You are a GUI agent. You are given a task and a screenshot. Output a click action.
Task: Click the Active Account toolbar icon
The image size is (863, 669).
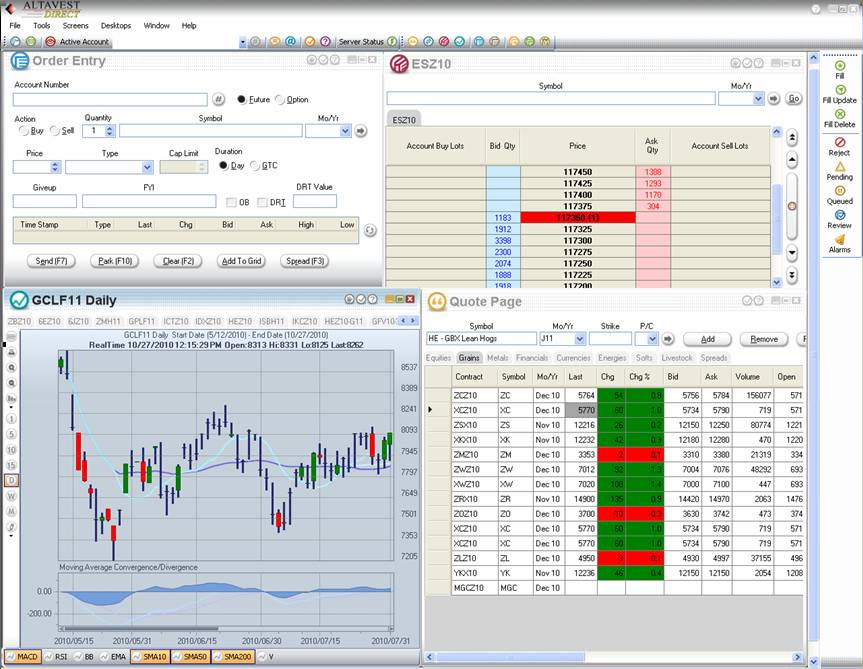point(50,41)
